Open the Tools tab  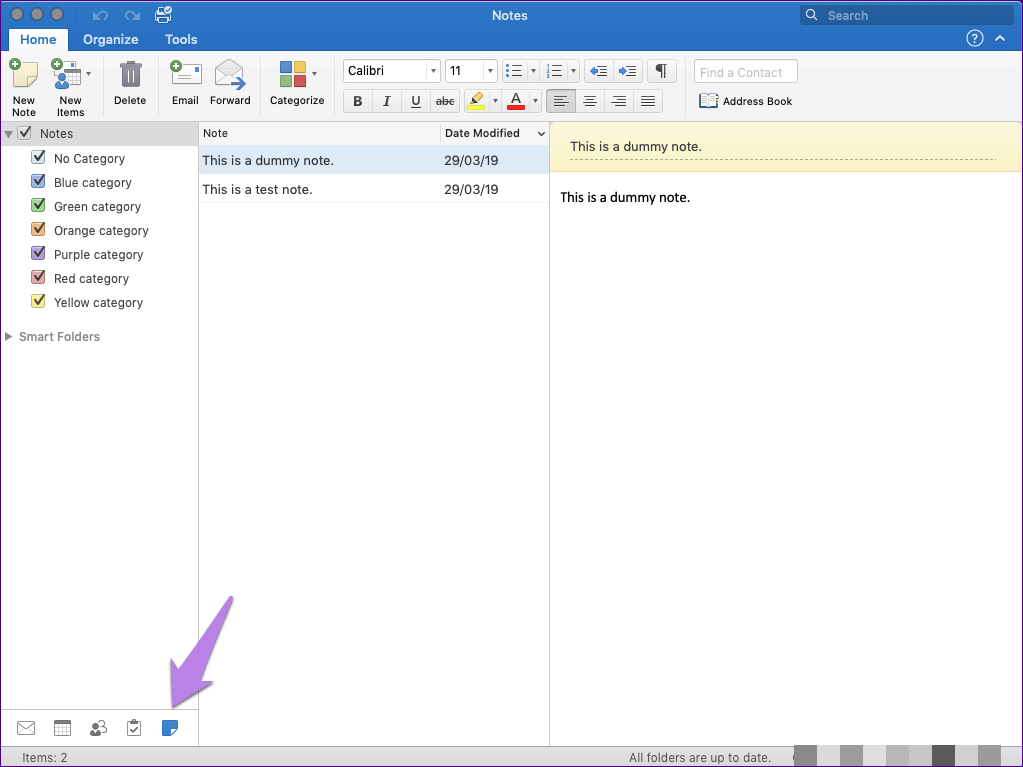[x=181, y=39]
